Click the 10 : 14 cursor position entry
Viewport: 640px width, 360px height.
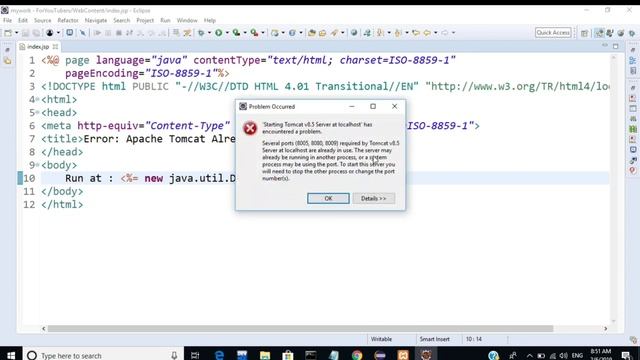473,339
